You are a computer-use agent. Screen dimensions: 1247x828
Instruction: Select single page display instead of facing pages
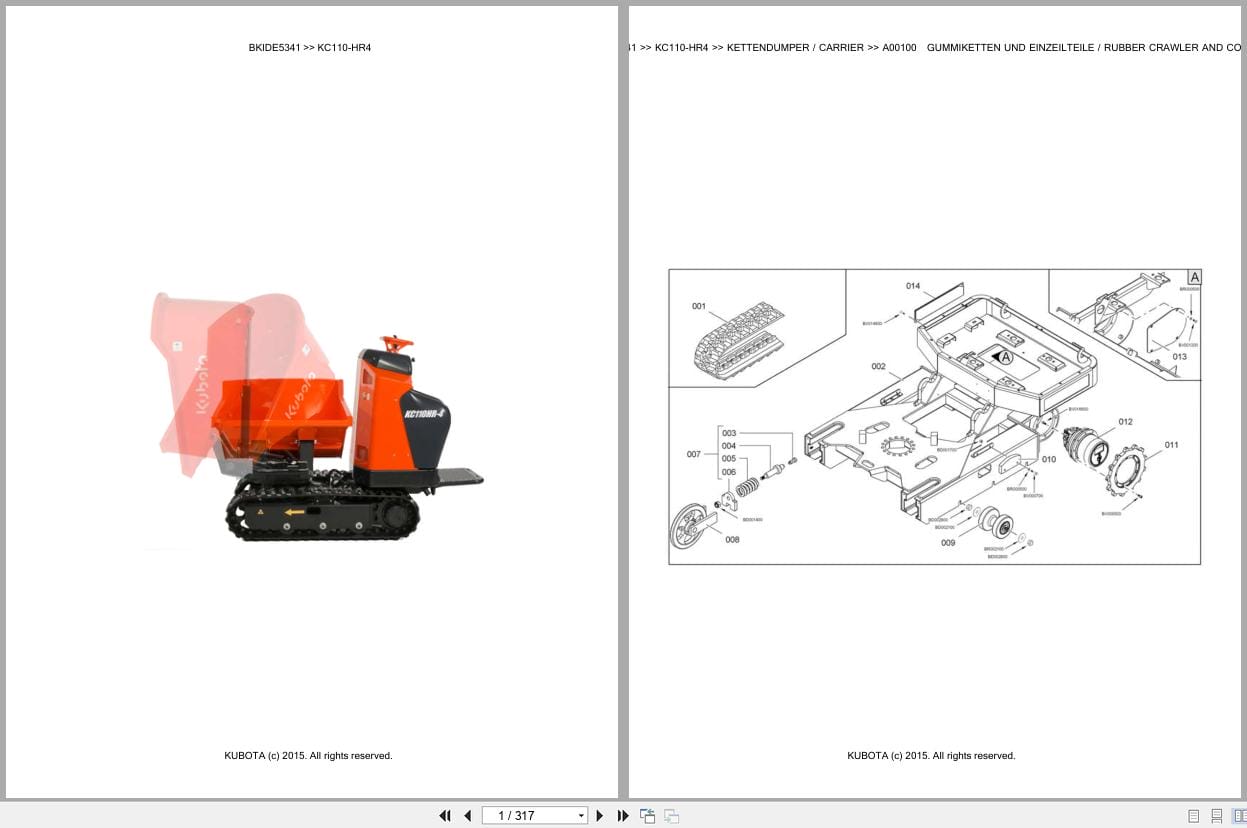pyautogui.click(x=1193, y=817)
